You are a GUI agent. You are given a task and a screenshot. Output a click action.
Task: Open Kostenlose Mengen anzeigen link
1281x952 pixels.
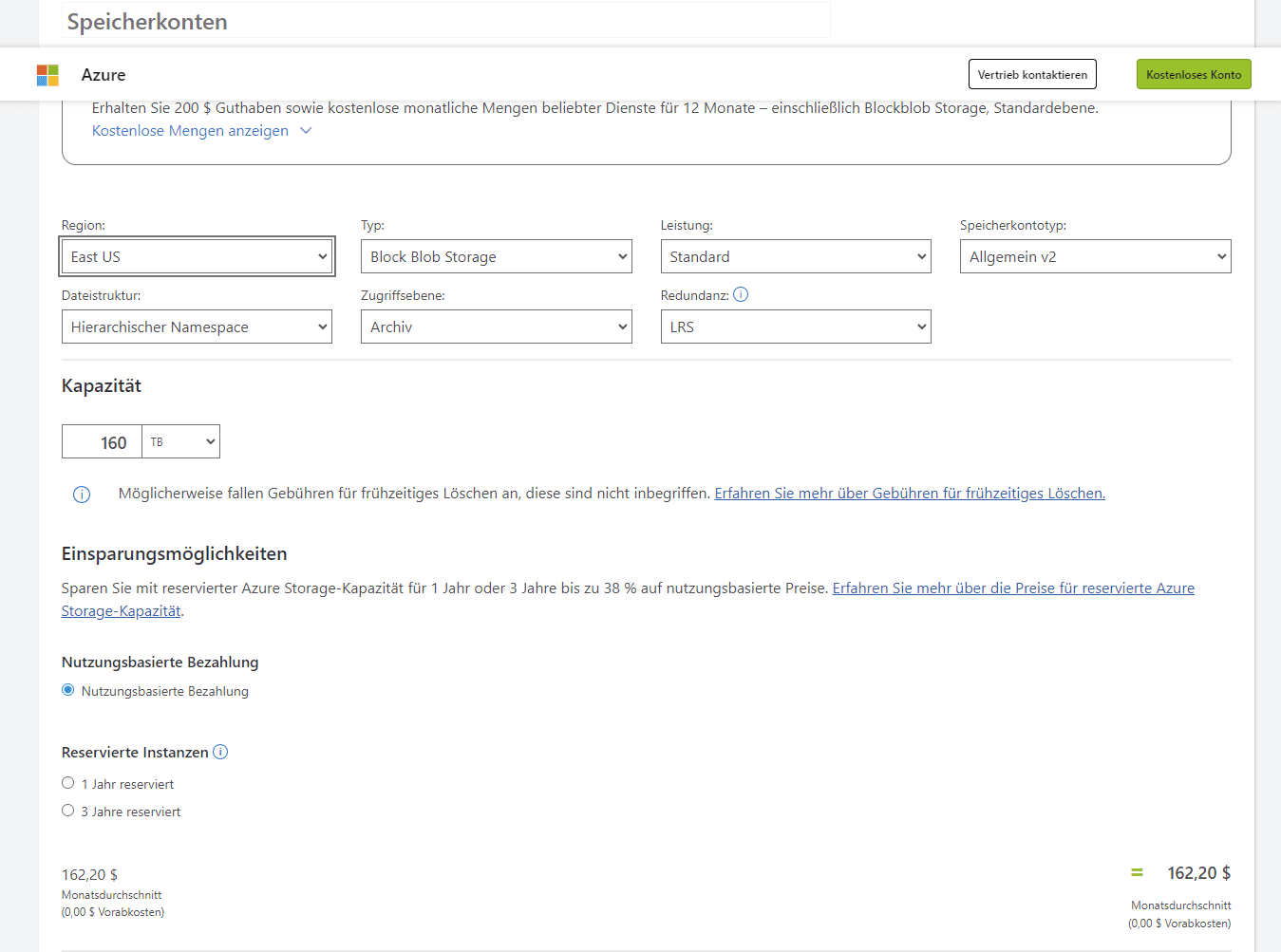coord(190,131)
